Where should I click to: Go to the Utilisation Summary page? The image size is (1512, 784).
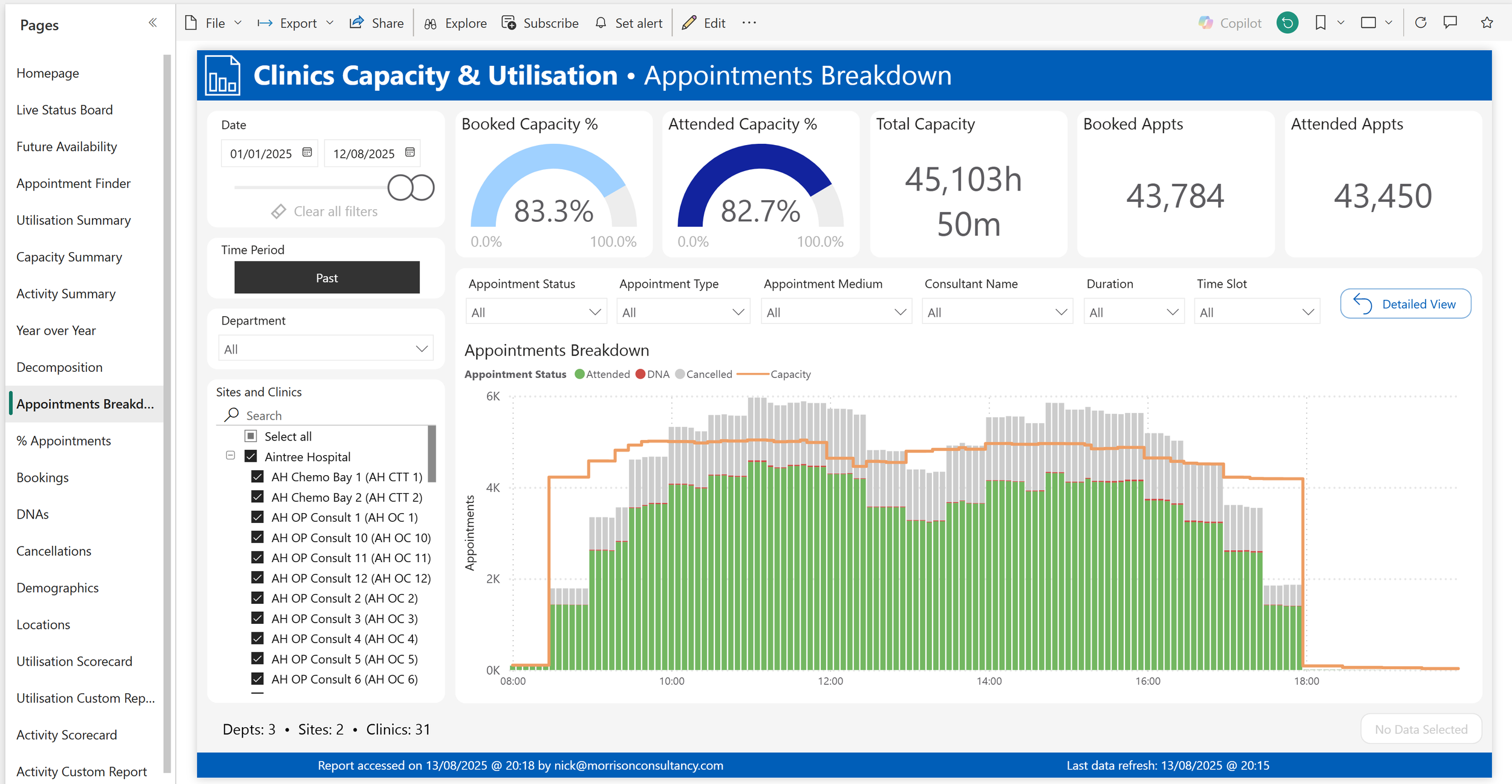(x=73, y=220)
